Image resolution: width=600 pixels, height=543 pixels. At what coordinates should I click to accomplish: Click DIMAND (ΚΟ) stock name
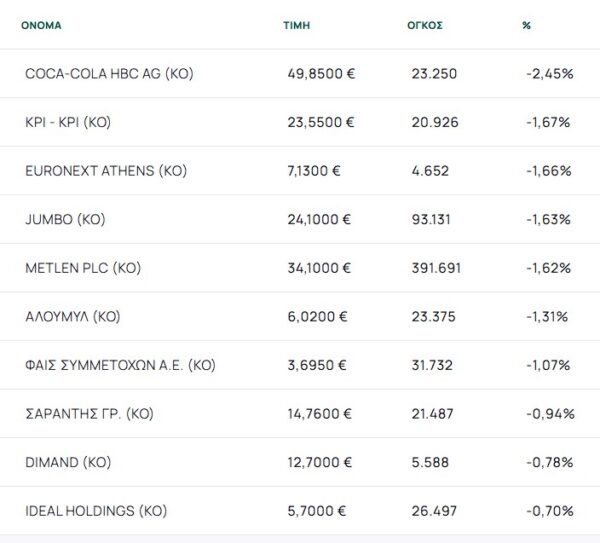pyautogui.click(x=67, y=462)
